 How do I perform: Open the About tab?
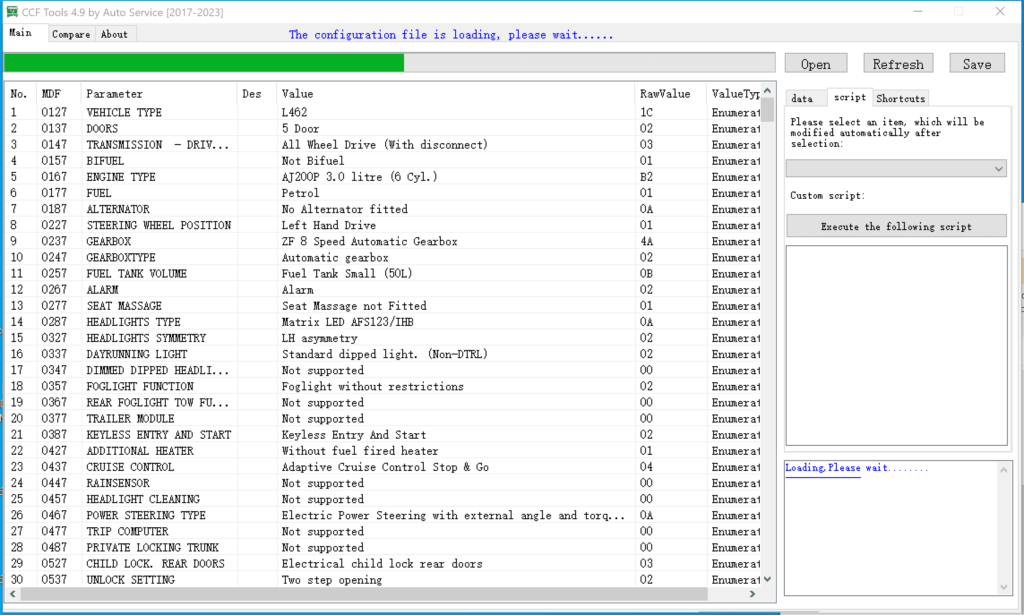[114, 34]
